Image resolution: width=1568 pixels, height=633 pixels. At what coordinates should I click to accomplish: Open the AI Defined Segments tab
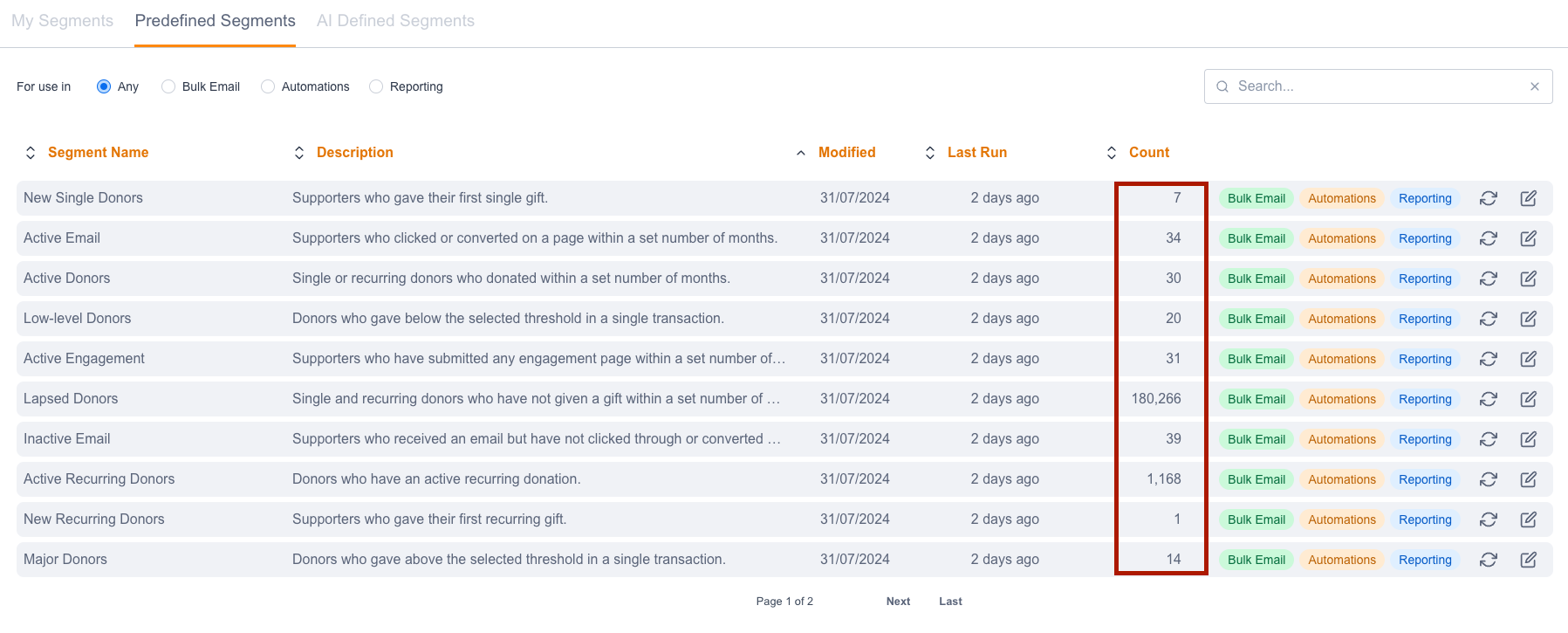point(395,21)
